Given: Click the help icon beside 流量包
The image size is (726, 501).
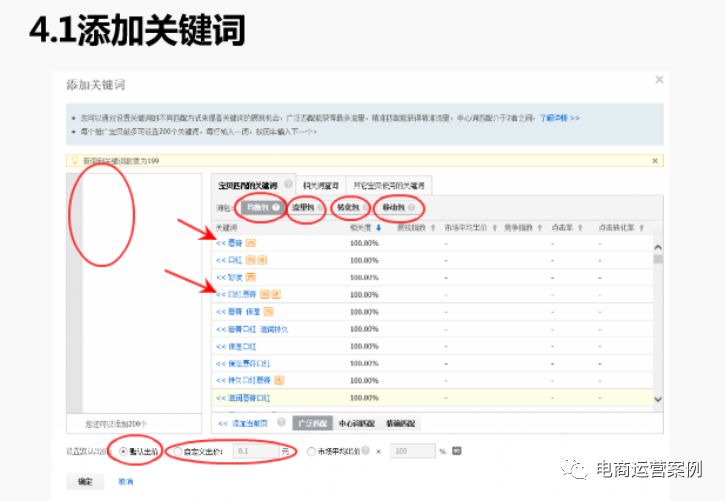Looking at the screenshot, I should [320, 207].
